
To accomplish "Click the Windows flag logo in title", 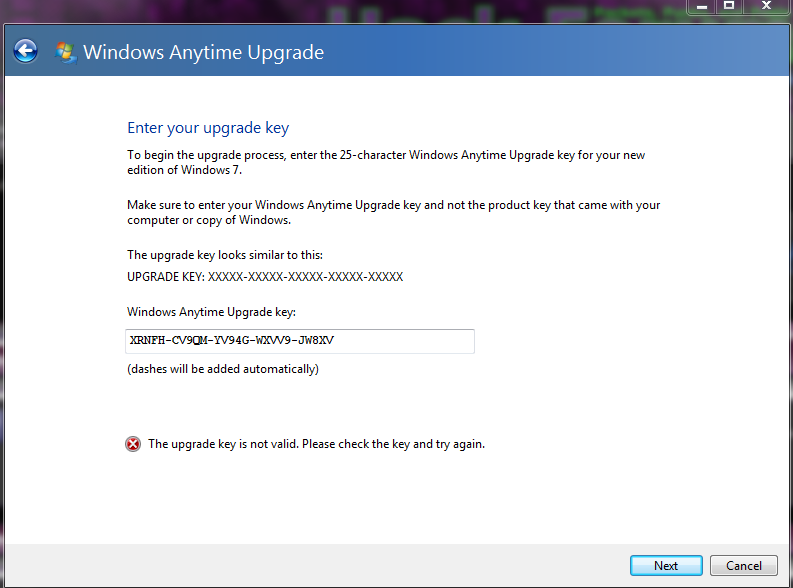I will point(65,53).
